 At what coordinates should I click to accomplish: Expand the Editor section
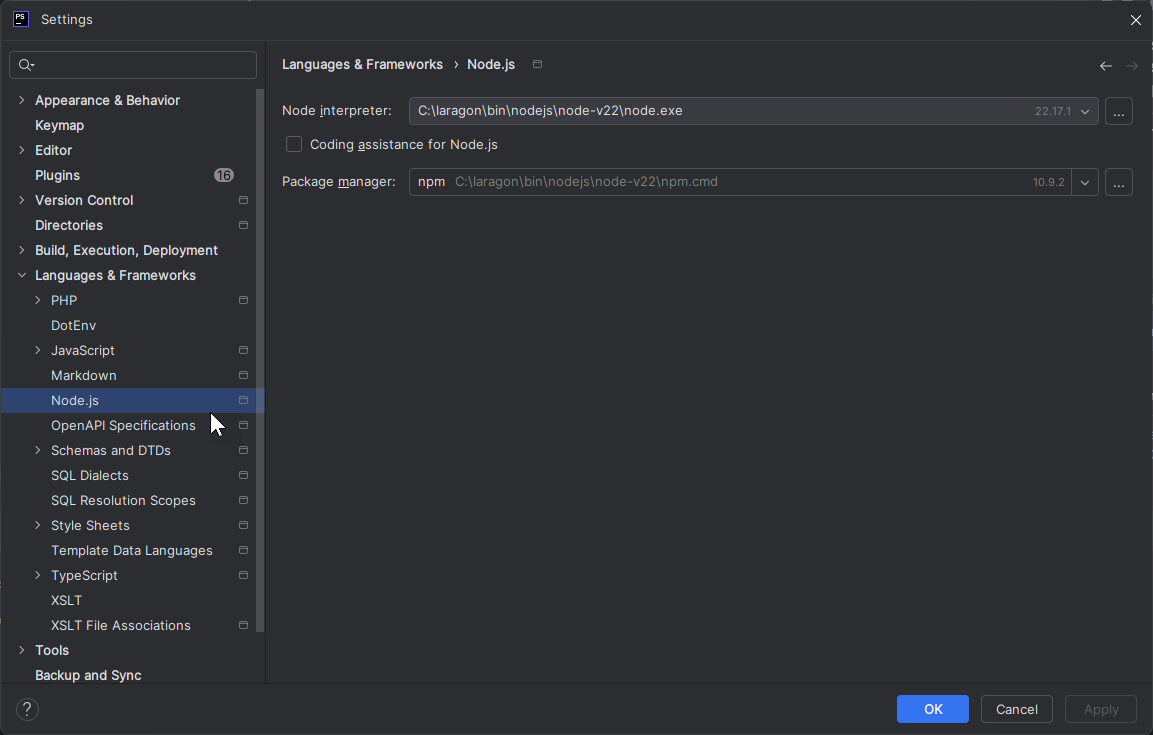pyautogui.click(x=21, y=150)
